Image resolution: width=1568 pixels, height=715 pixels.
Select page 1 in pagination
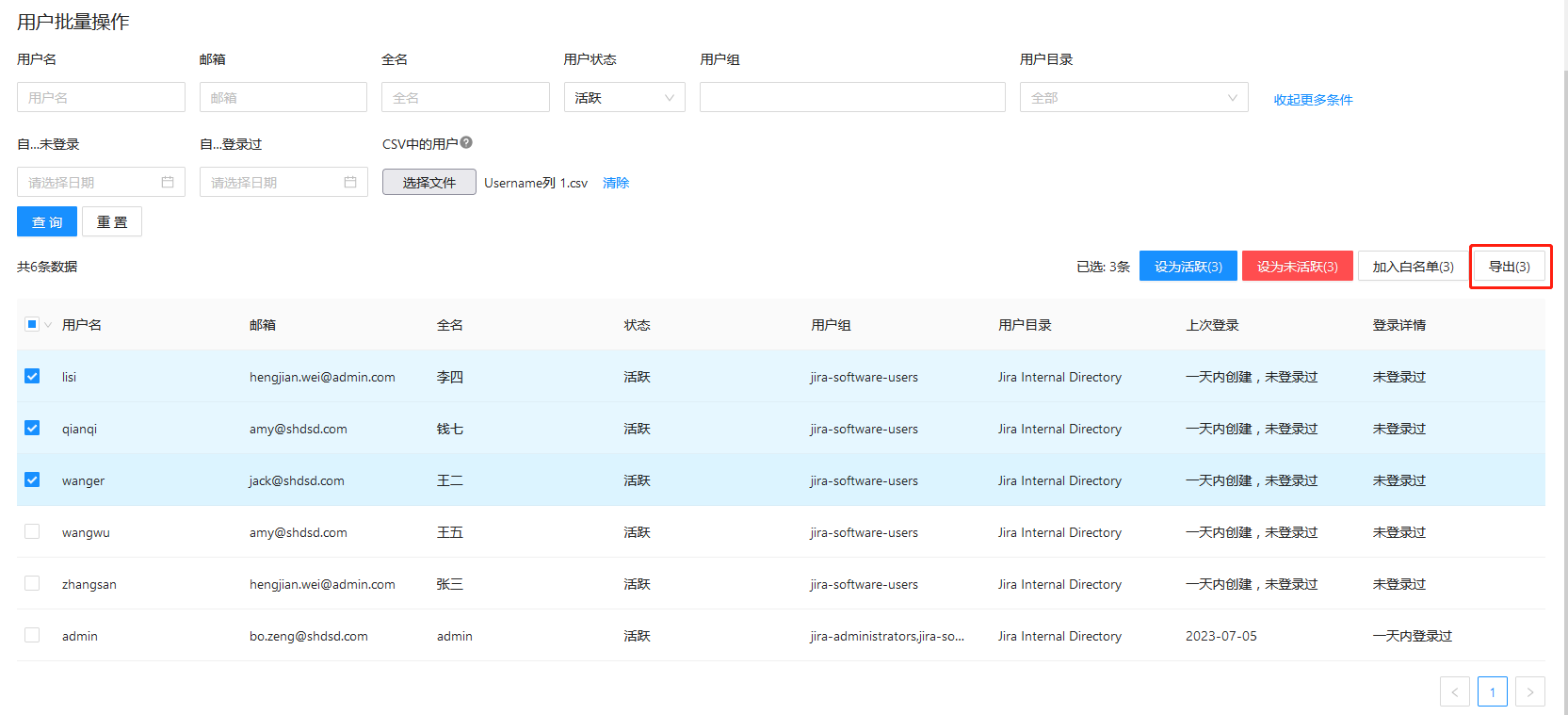[1492, 691]
